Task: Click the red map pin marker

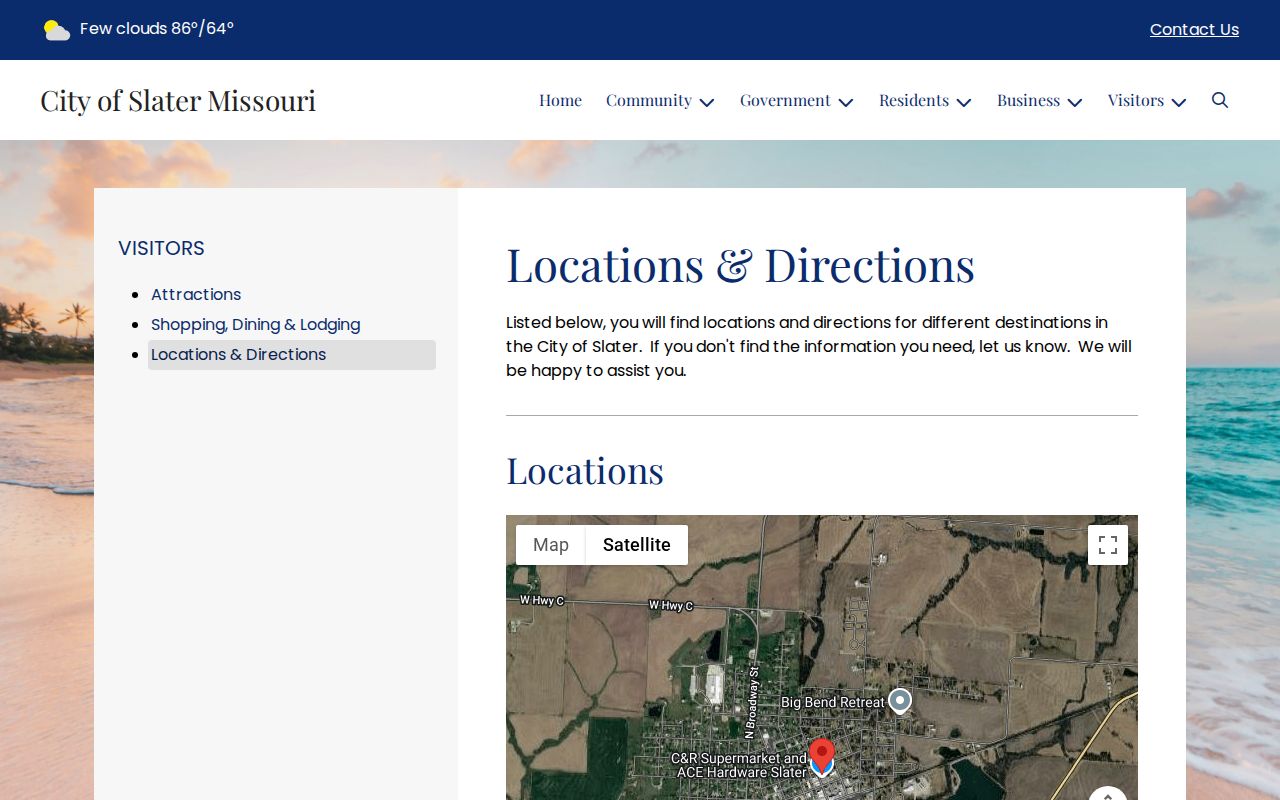Action: 822,756
